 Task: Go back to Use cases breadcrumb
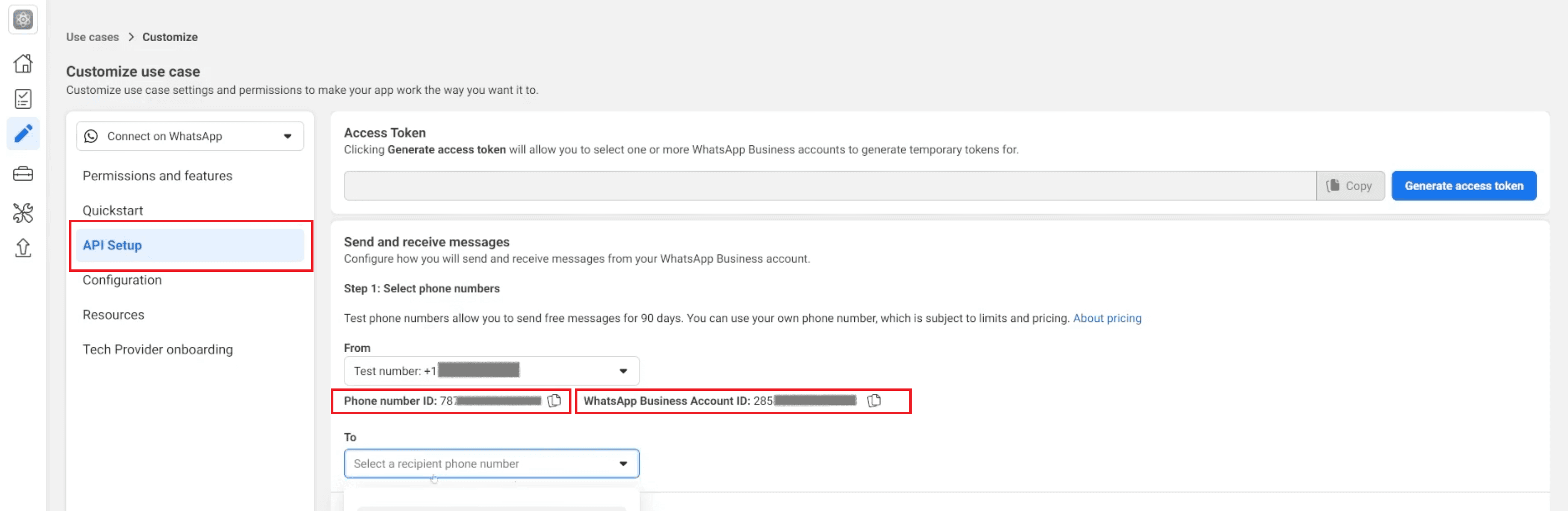click(93, 37)
